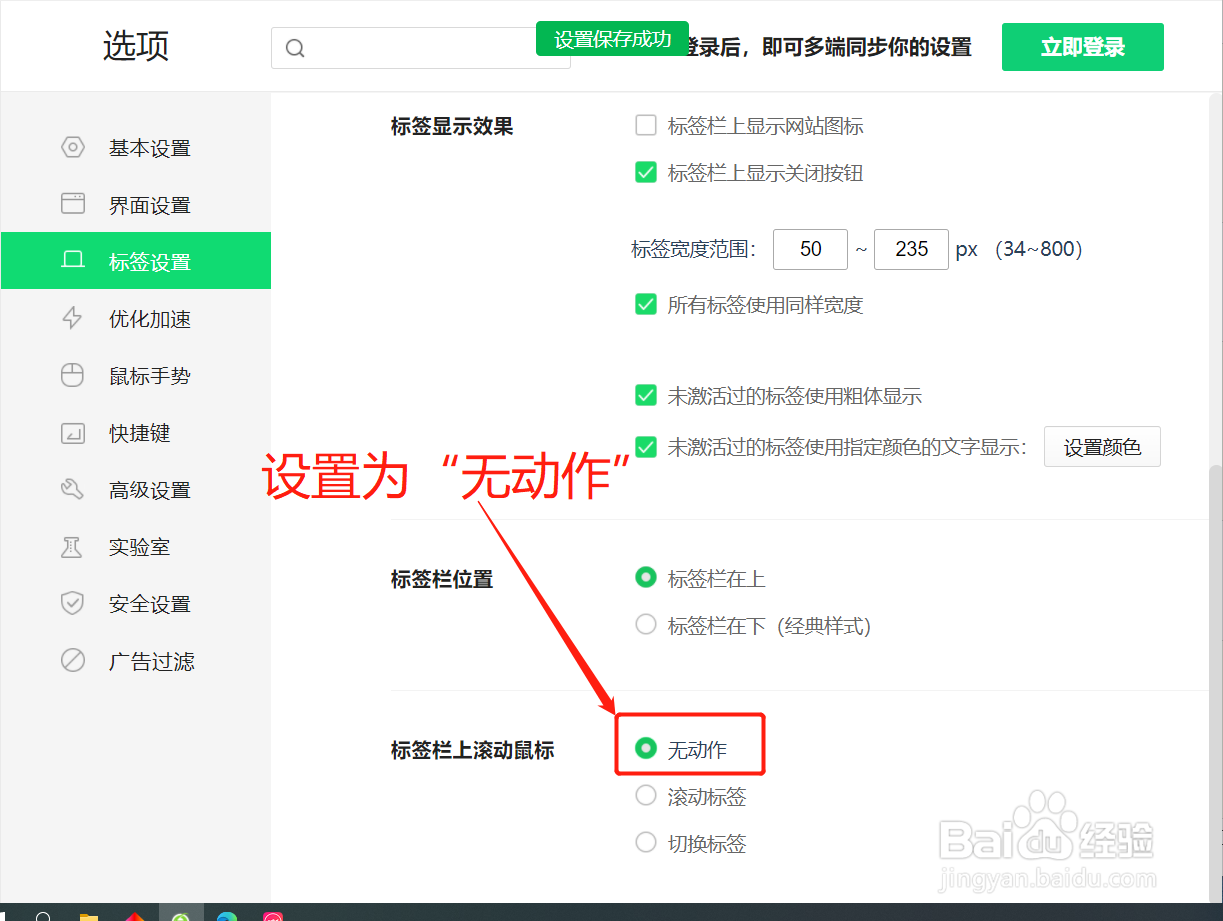The width and height of the screenshot is (1223, 921).
Task: Select the 界面设置 window icon
Action: coord(72,204)
